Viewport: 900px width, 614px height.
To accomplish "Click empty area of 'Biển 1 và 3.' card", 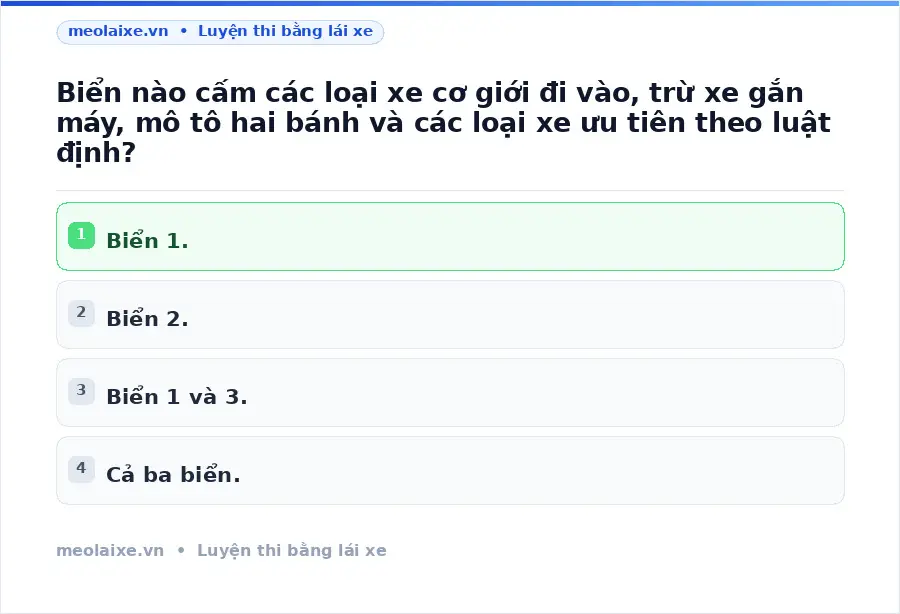I will (x=545, y=393).
